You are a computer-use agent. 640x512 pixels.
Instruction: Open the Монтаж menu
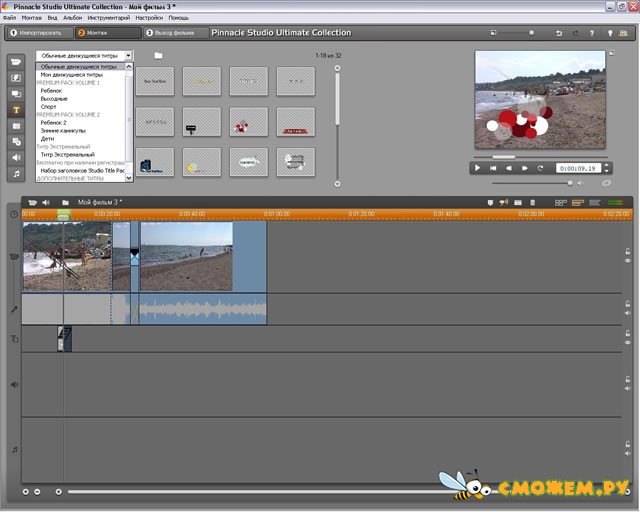[31, 18]
